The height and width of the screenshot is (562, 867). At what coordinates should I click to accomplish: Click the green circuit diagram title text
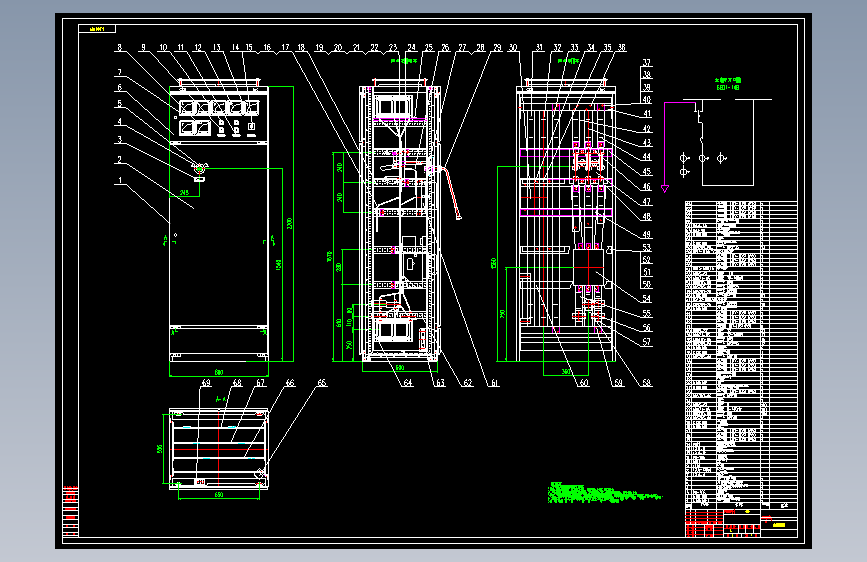[727, 84]
